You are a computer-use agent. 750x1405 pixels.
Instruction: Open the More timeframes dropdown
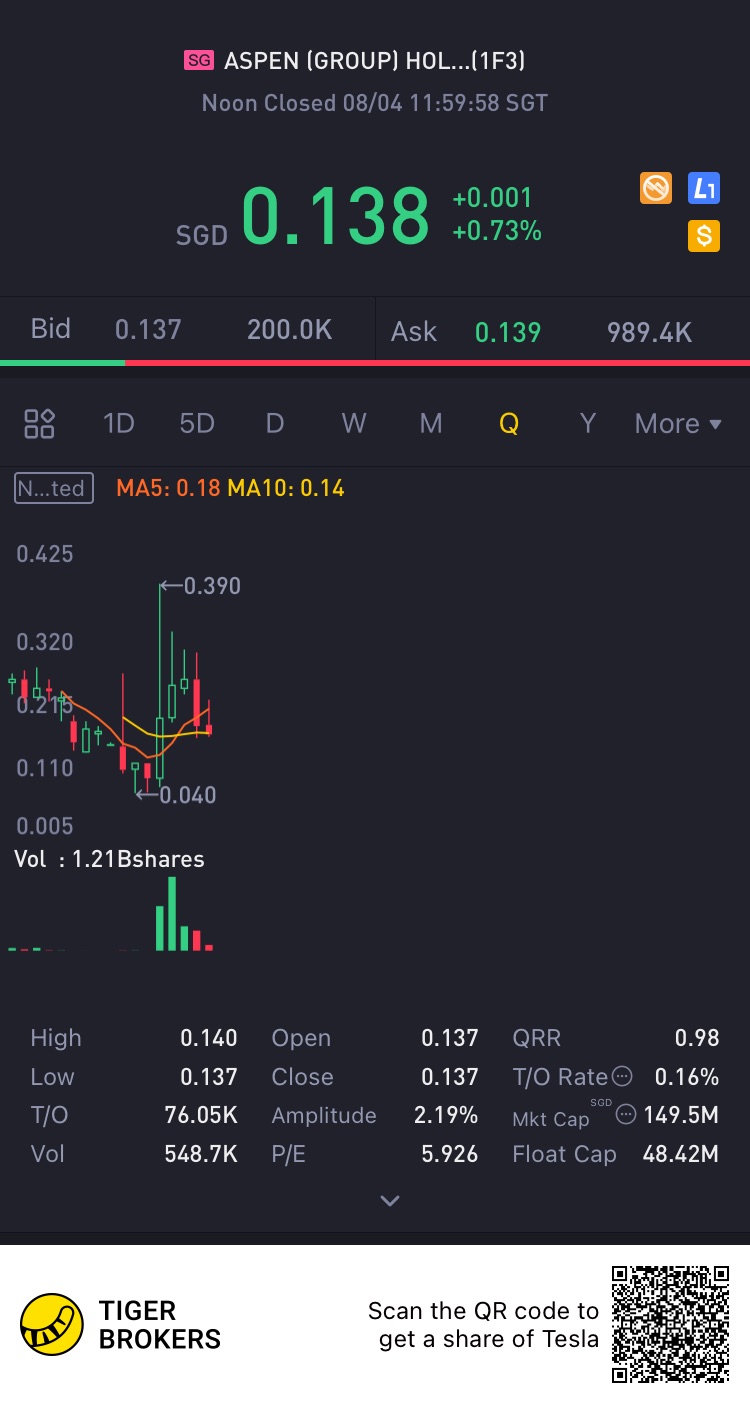click(x=678, y=424)
